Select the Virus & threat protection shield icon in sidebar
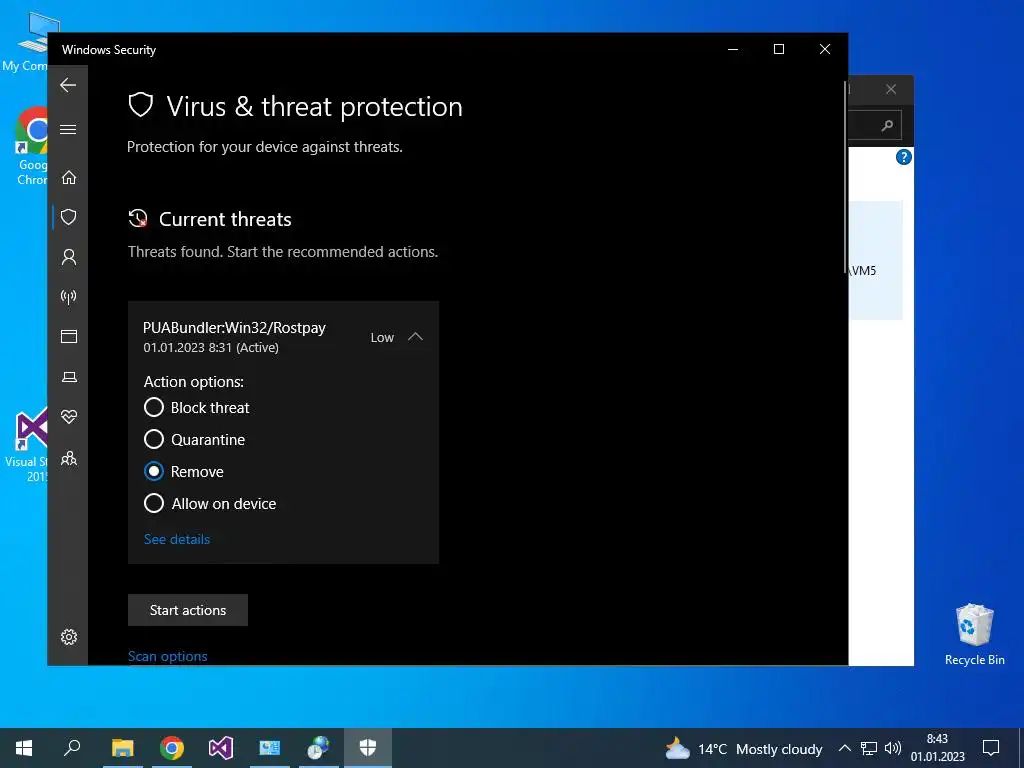The height and width of the screenshot is (768, 1024). (x=69, y=217)
